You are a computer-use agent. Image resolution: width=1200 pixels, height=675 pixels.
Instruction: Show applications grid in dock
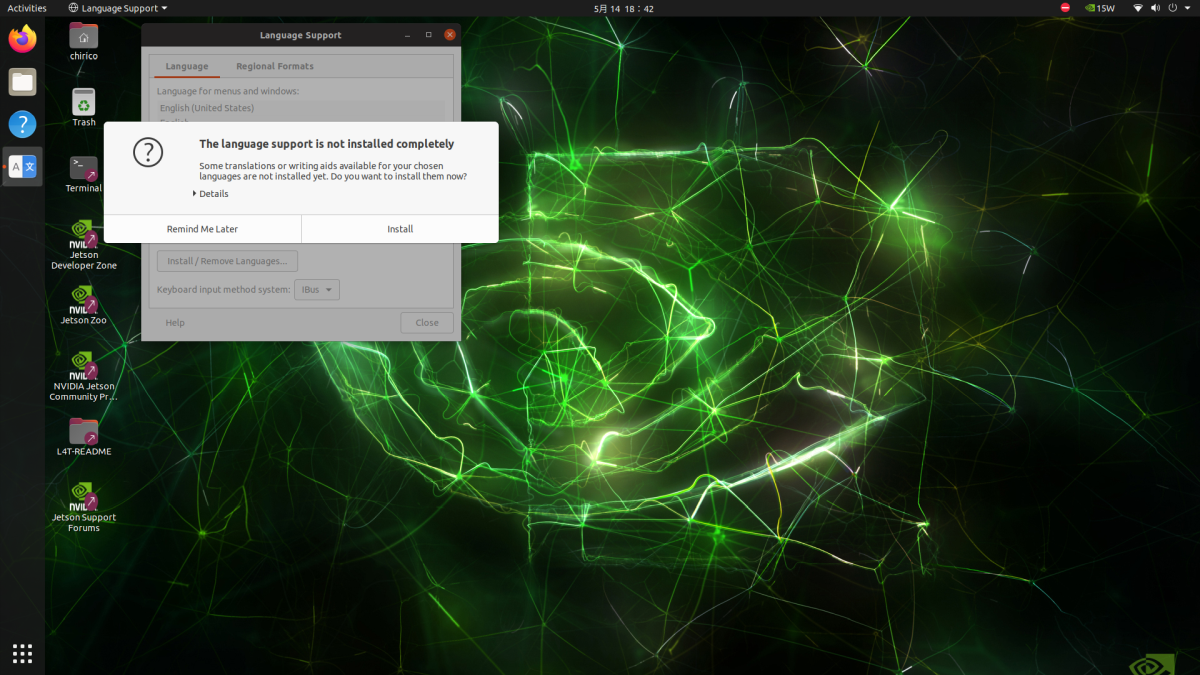coord(22,653)
